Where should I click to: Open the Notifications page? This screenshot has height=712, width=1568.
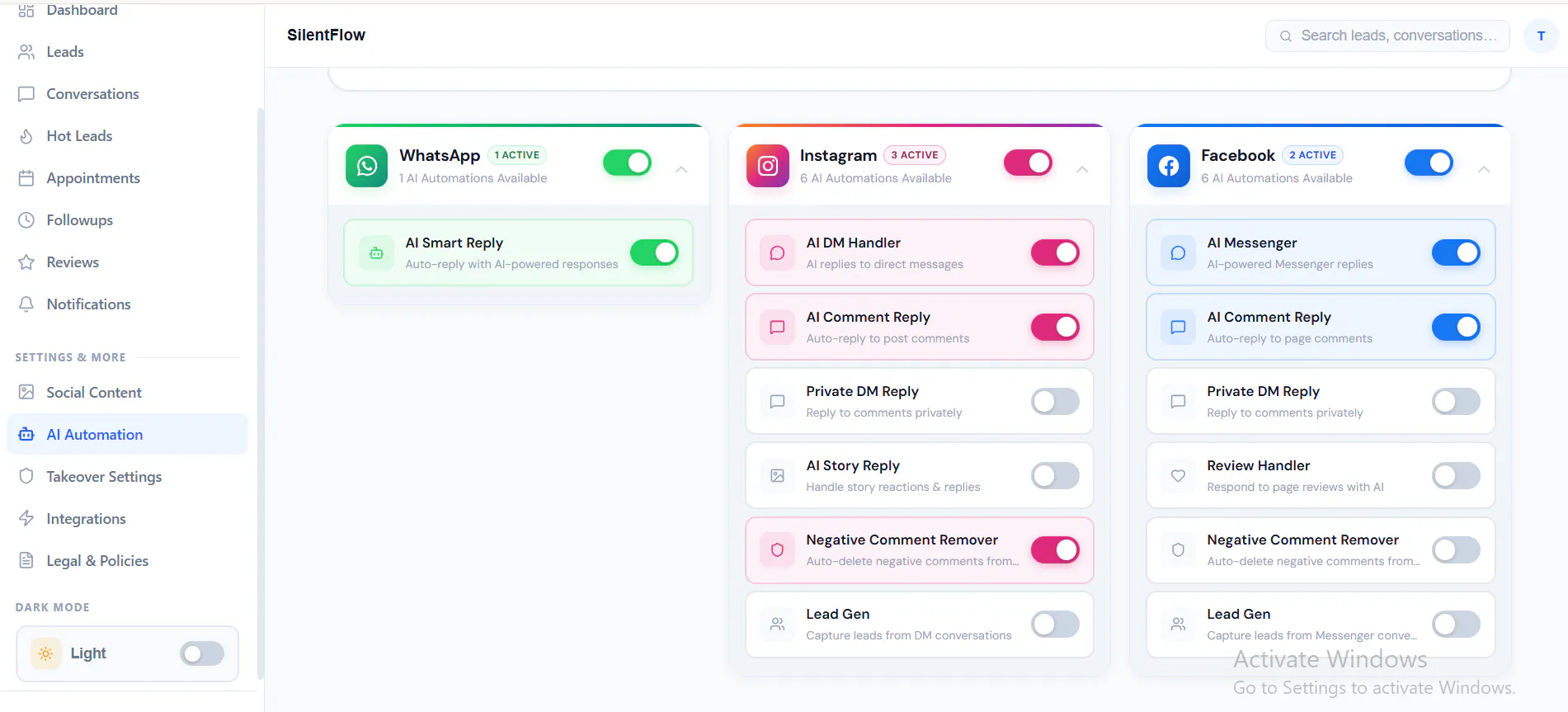[127, 304]
